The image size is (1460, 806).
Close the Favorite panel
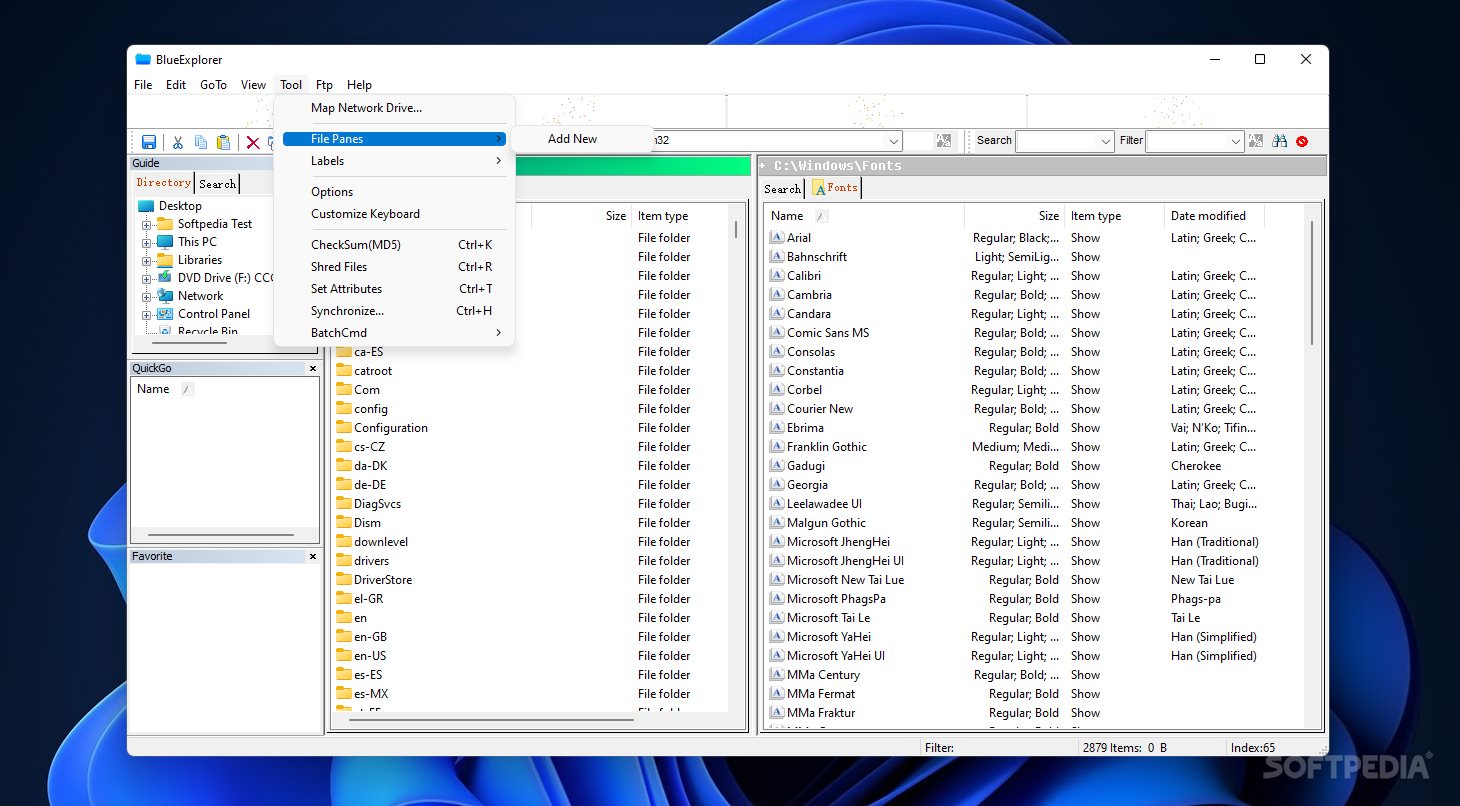313,556
